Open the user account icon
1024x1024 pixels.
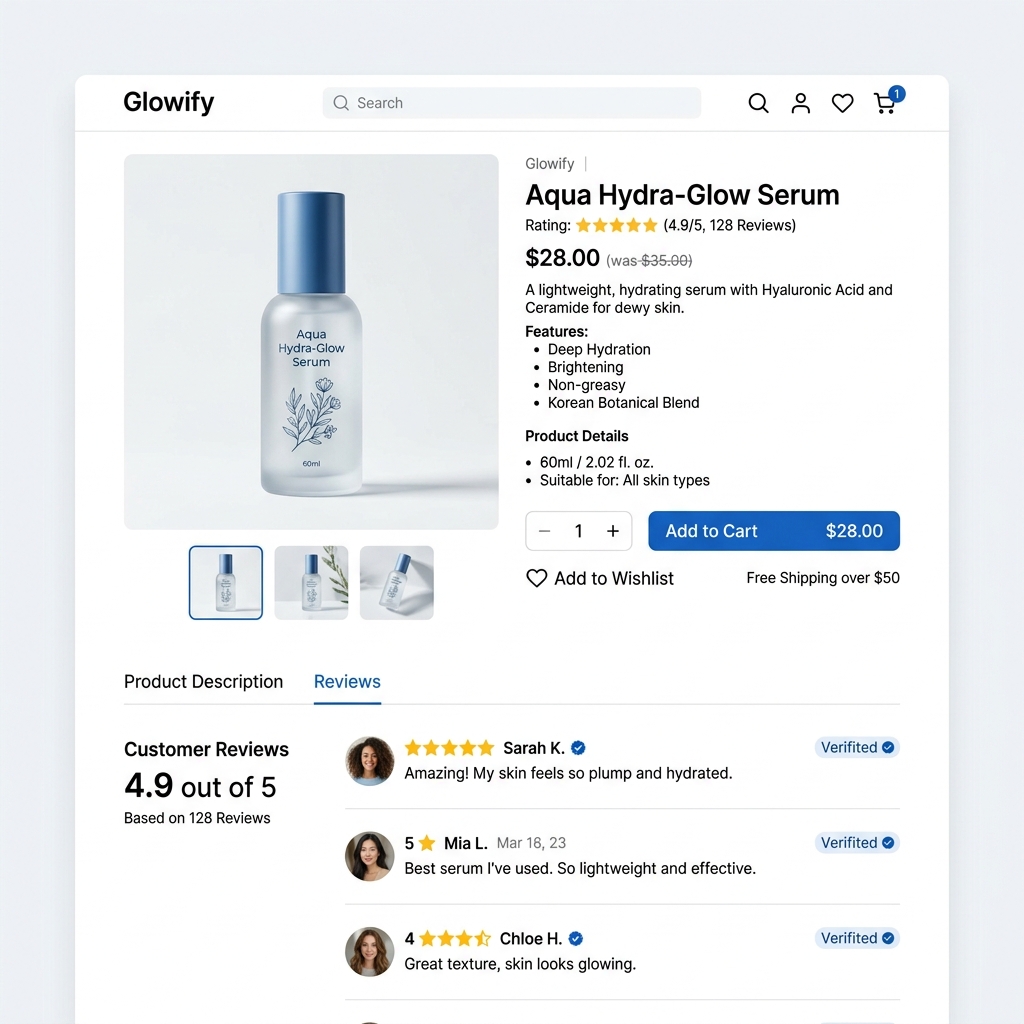click(x=801, y=103)
